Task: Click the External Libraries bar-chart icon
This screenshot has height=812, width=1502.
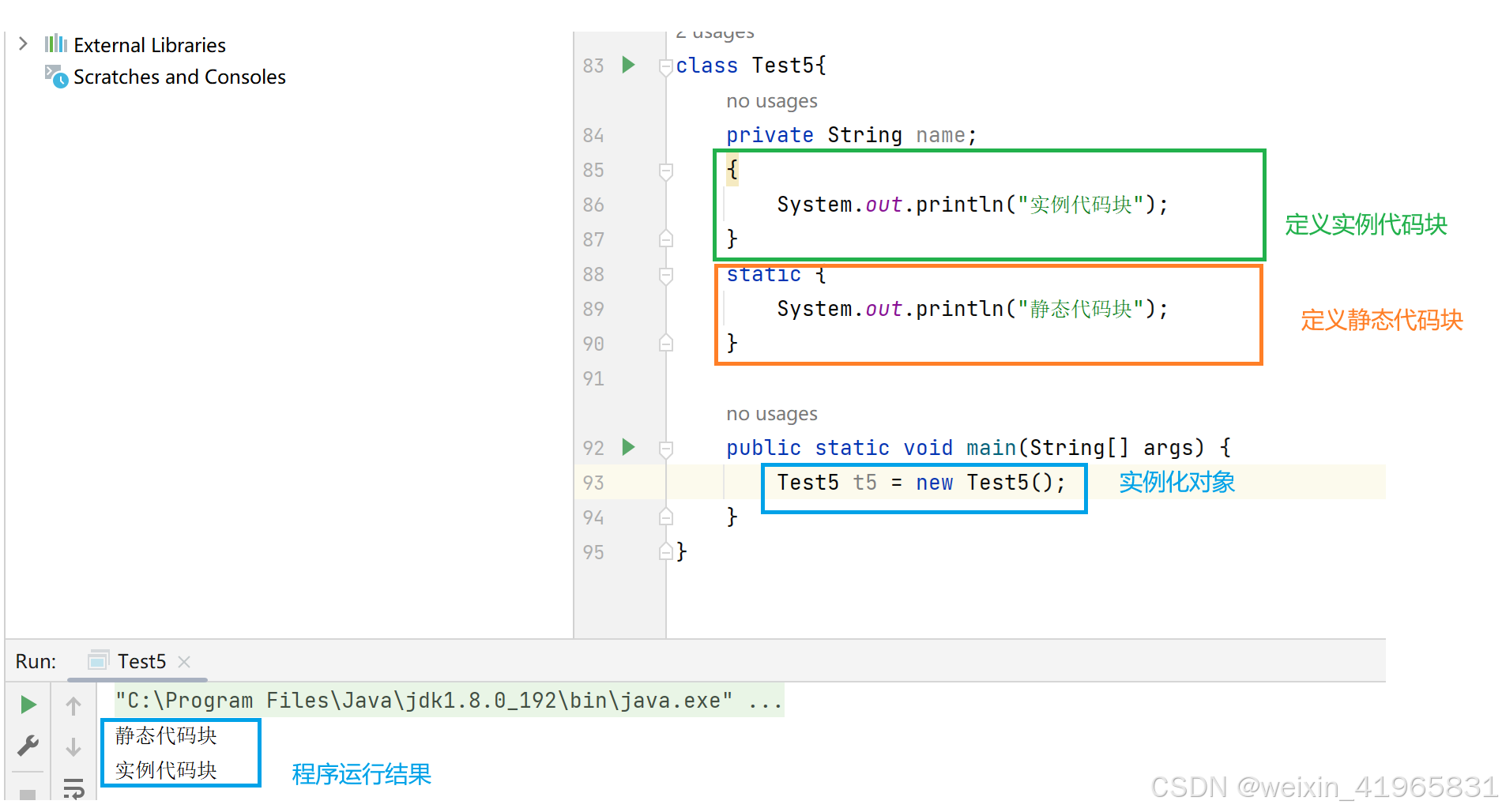Action: point(56,43)
